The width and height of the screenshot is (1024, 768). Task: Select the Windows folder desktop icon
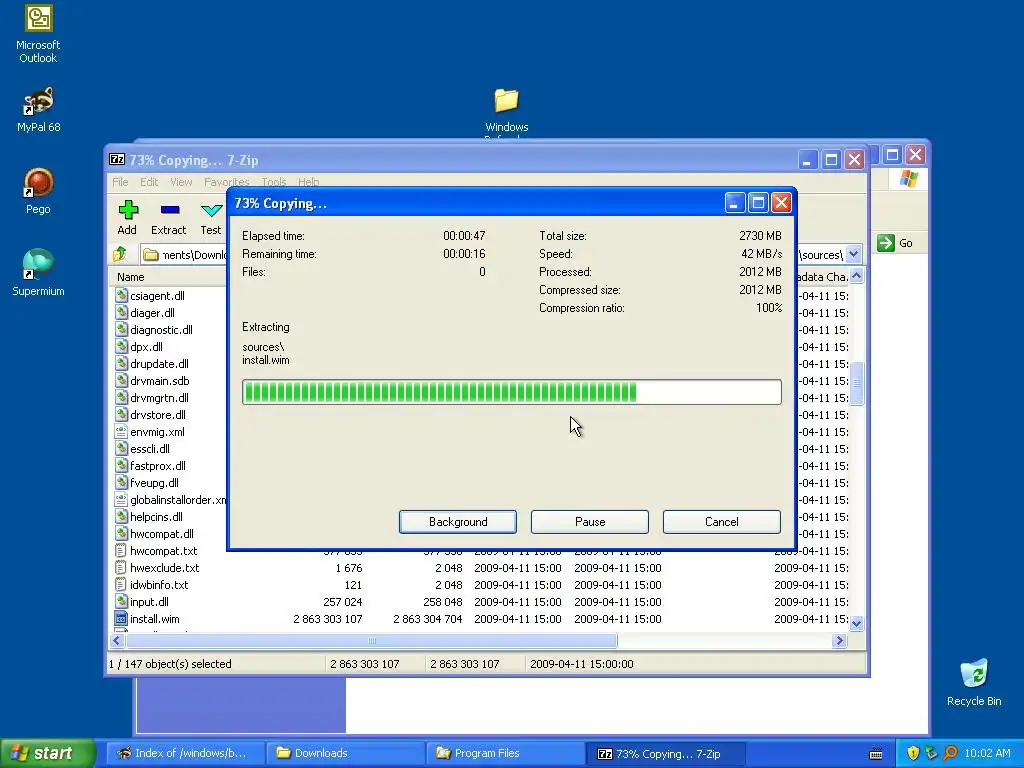[506, 100]
